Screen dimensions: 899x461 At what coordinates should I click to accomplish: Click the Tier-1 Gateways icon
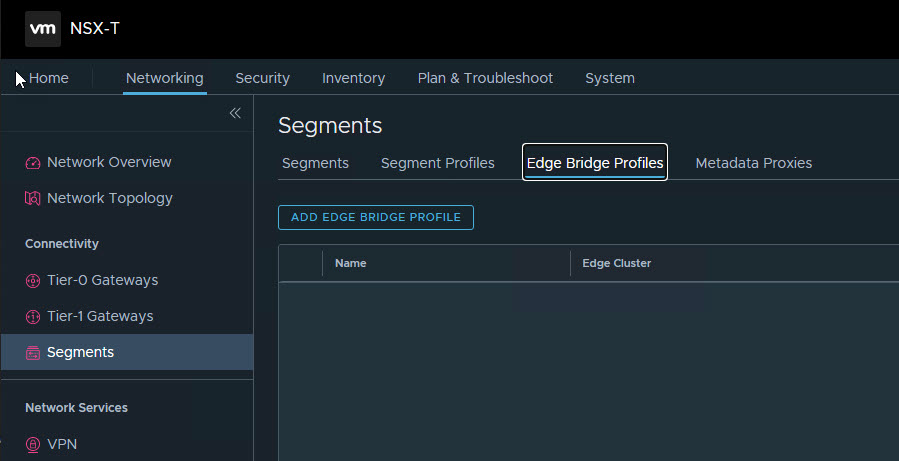pyautogui.click(x=32, y=317)
